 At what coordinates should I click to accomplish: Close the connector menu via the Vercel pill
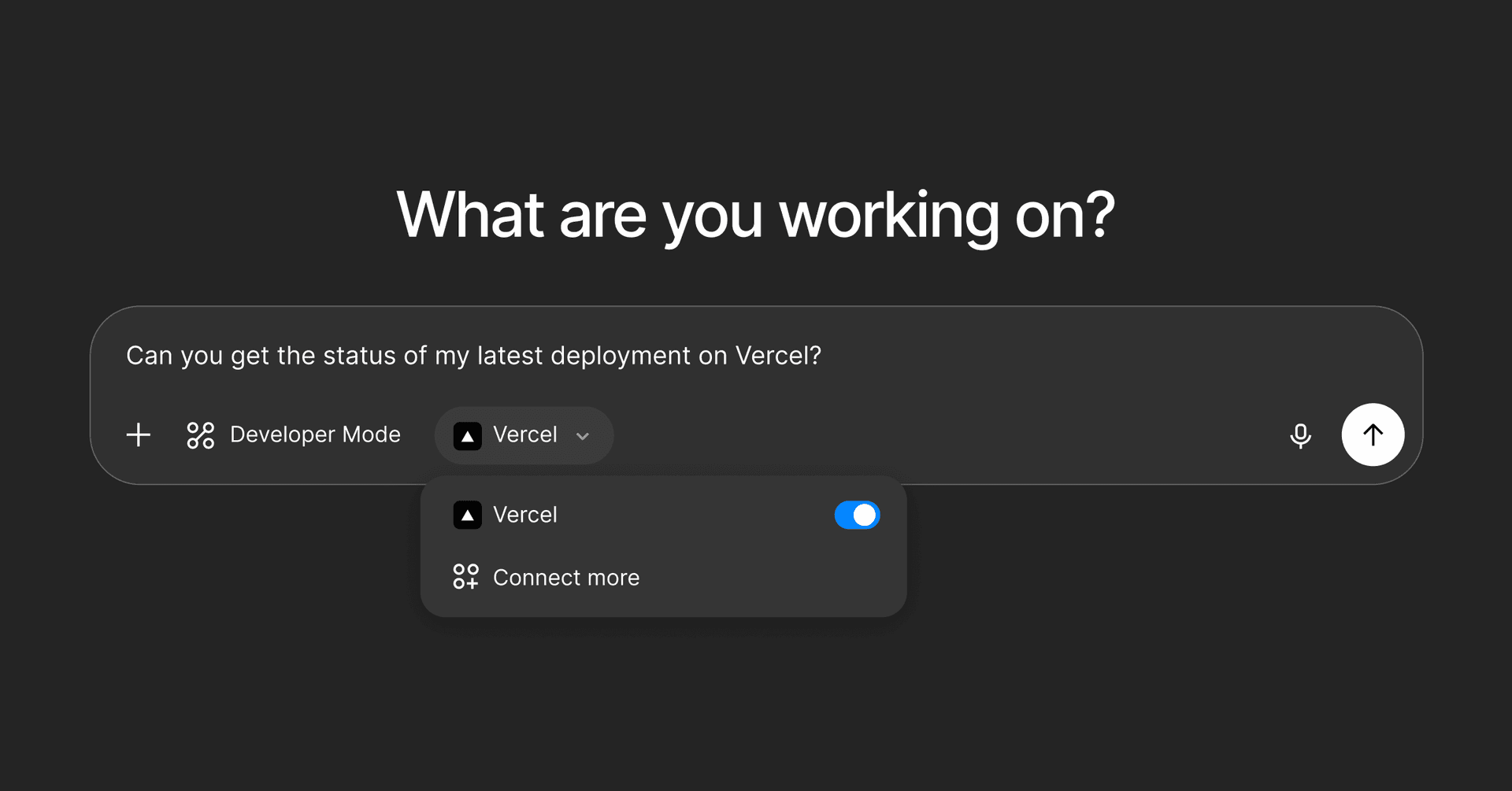pyautogui.click(x=524, y=435)
